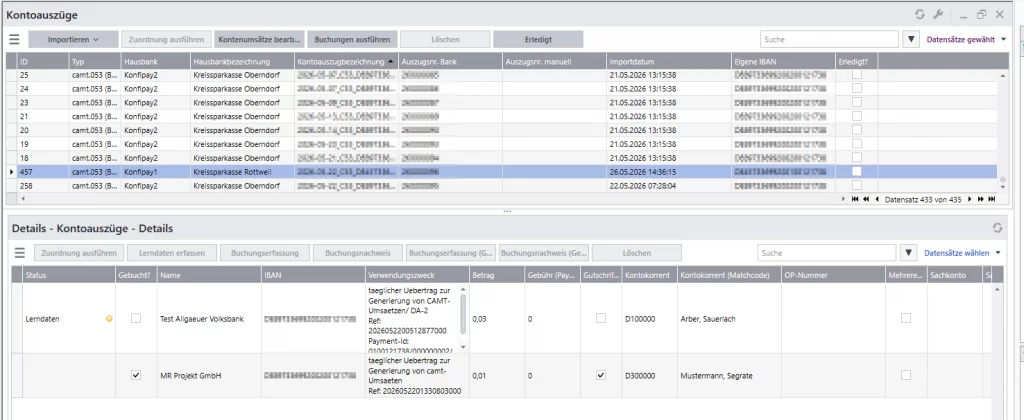Click the Lerndaten status cell
The image size is (1024, 420).
[69, 319]
